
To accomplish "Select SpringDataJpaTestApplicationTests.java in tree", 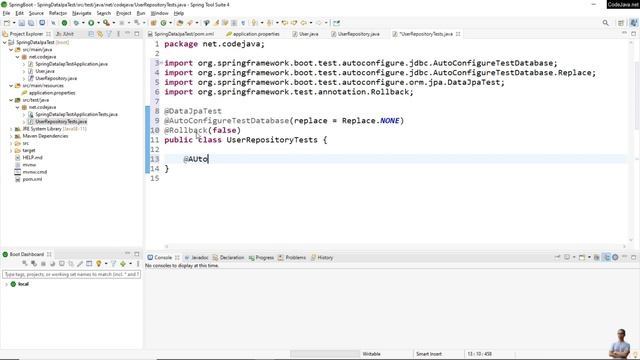I will pos(76,114).
